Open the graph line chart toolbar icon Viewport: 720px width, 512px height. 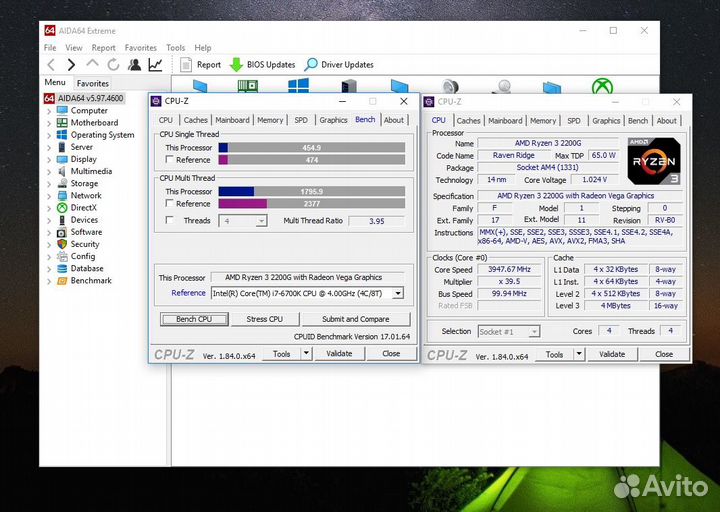point(155,65)
